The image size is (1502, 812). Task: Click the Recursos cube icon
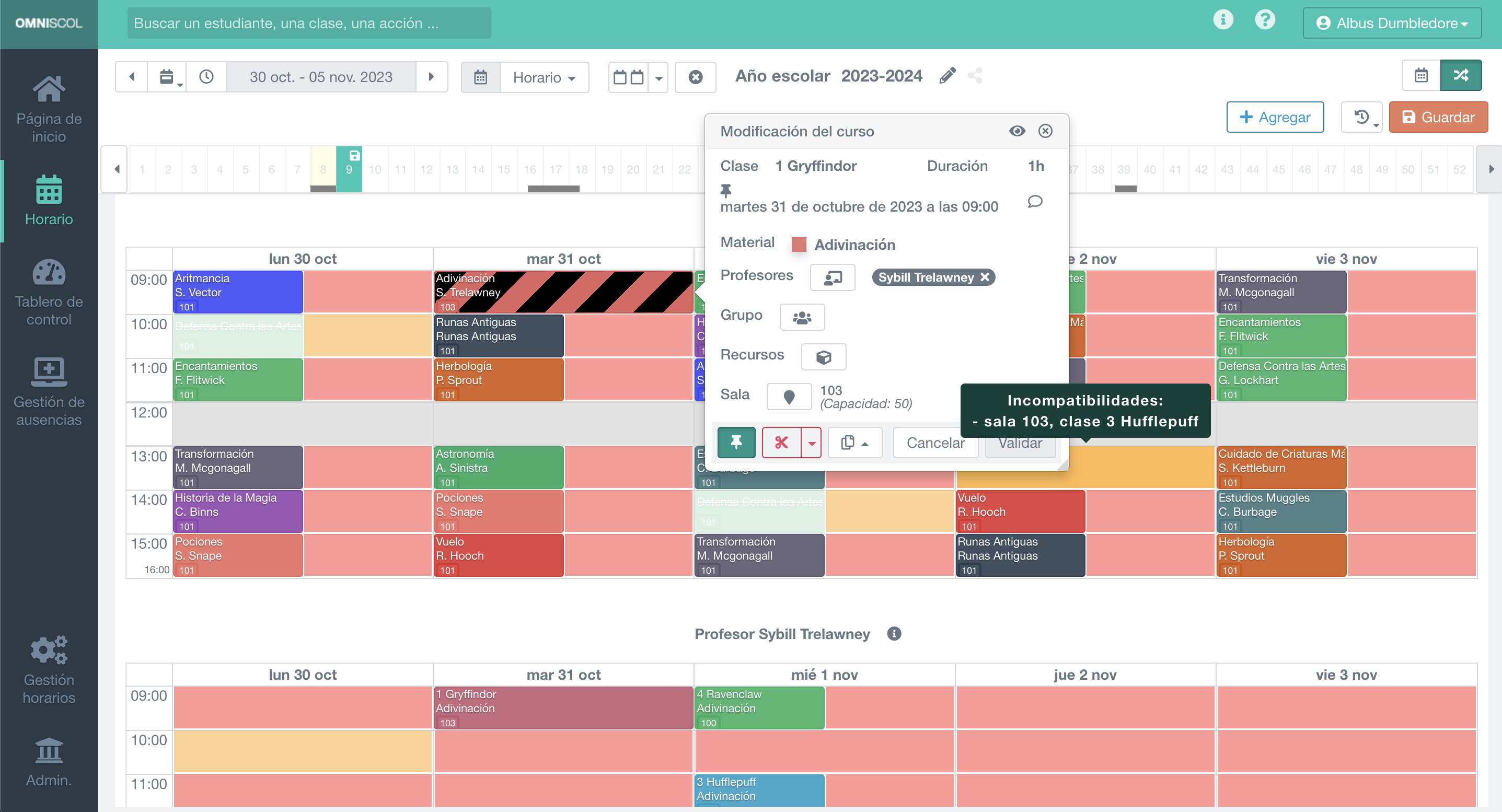tap(824, 356)
